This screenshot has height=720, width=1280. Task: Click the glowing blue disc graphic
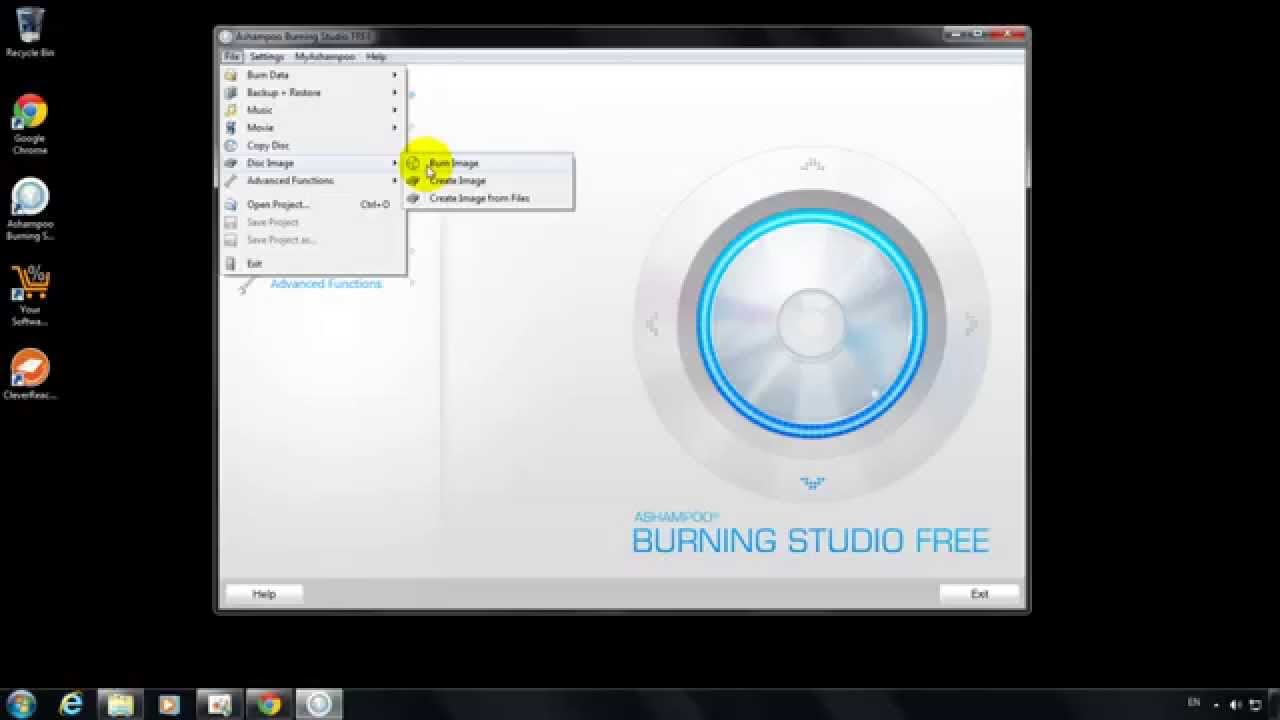pos(812,324)
